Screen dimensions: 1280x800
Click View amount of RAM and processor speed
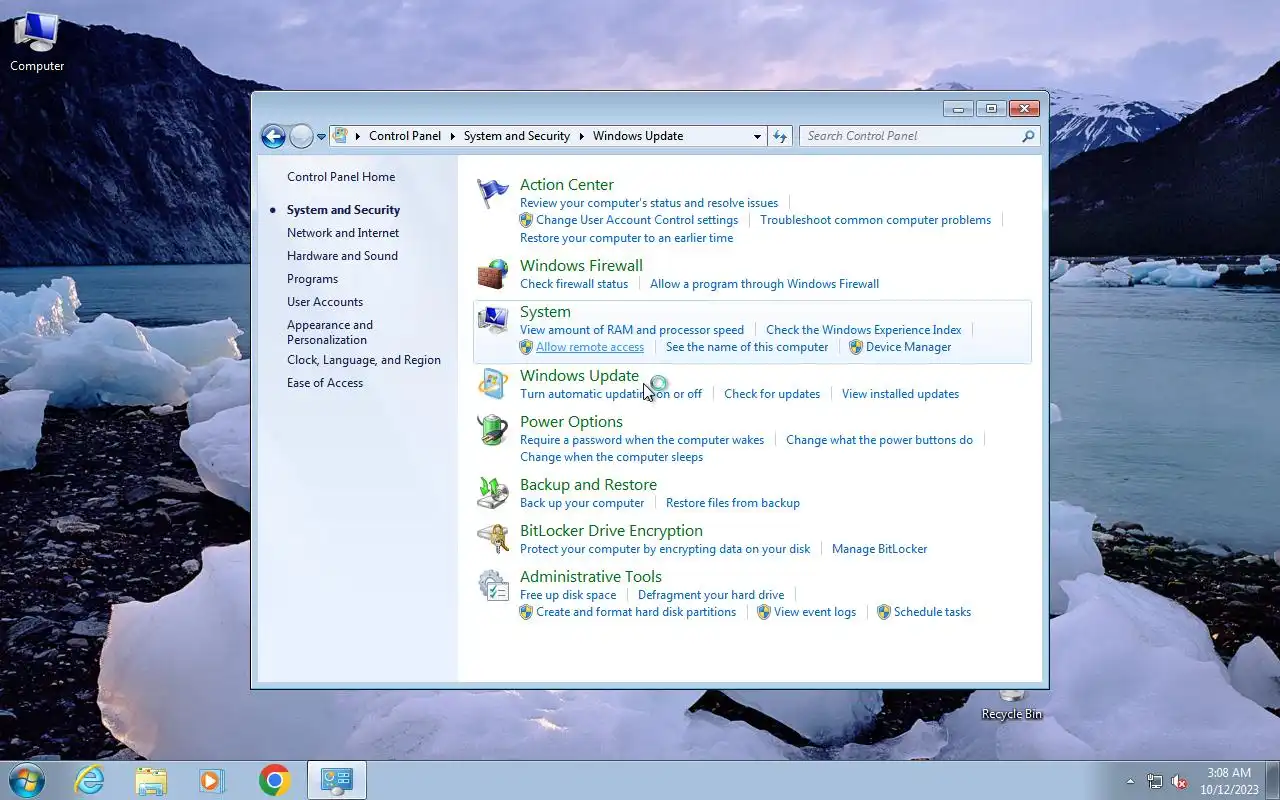632,330
